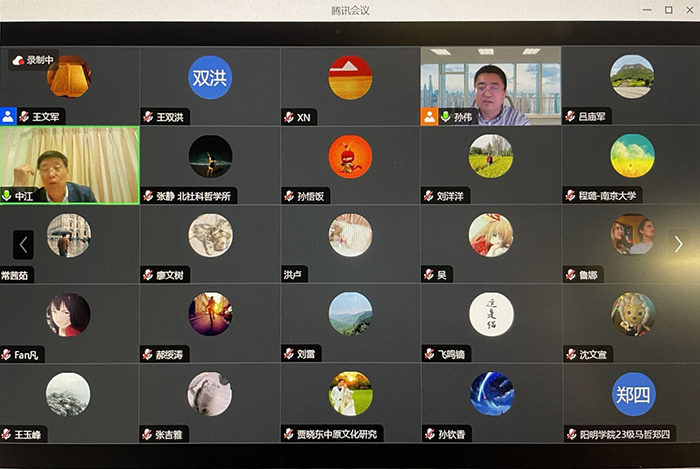The image size is (700, 469).
Task: Click muted mic icon beside 沈文宣
Action: pyautogui.click(x=570, y=354)
